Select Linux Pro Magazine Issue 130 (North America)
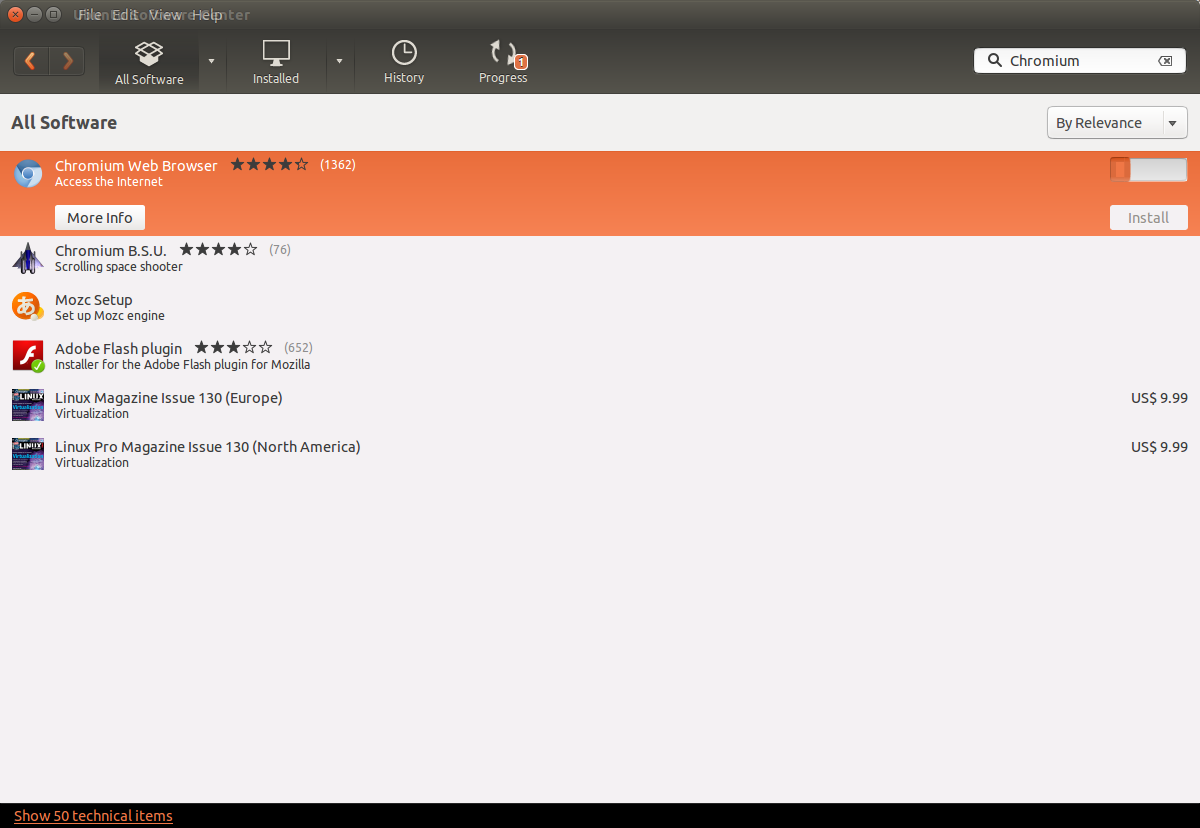Viewport: 1200px width, 828px height. (x=600, y=454)
